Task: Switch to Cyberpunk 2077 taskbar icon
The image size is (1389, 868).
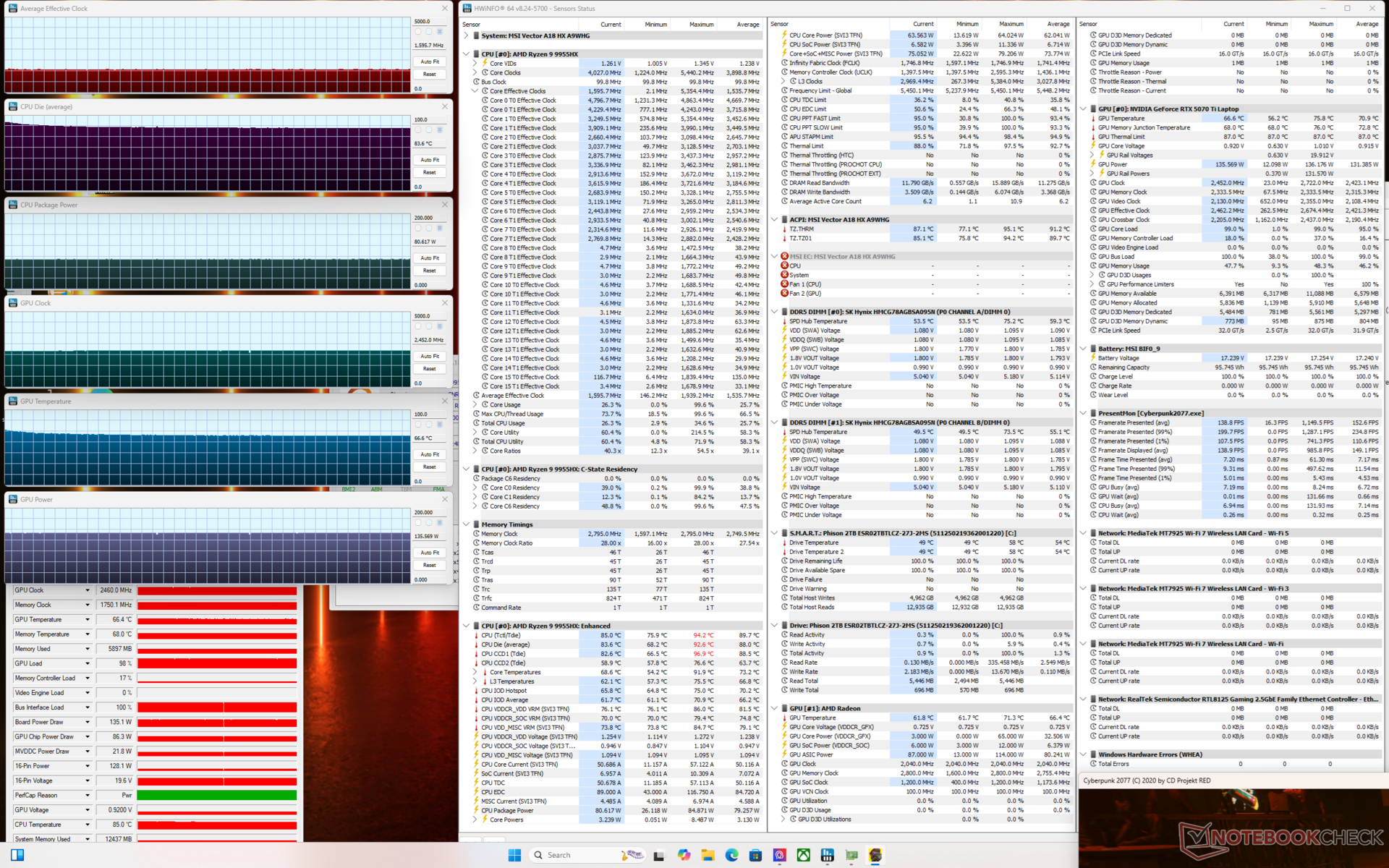Action: coord(875,855)
